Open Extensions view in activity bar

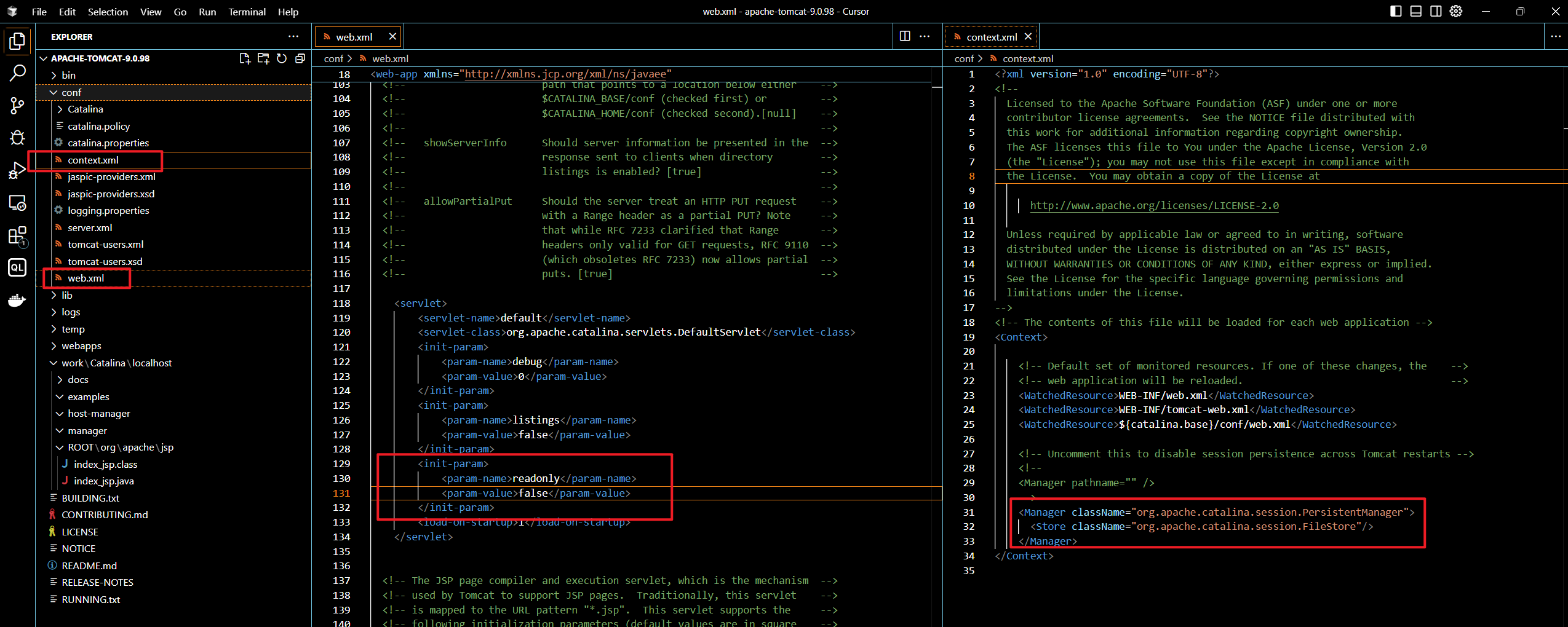[17, 235]
